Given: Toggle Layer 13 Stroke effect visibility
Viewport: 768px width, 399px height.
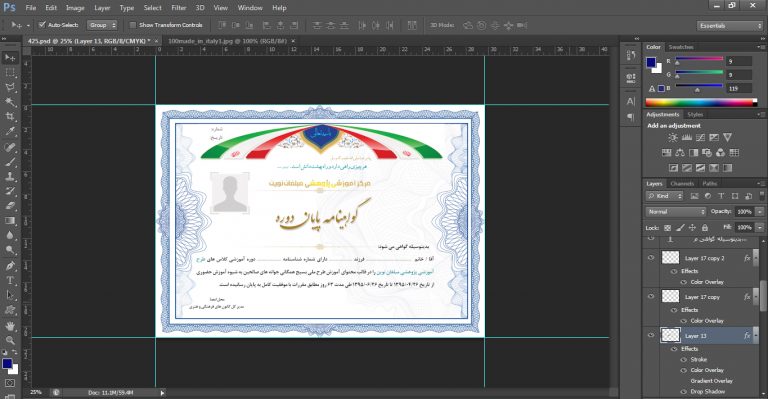Looking at the screenshot, I should pos(684,359).
